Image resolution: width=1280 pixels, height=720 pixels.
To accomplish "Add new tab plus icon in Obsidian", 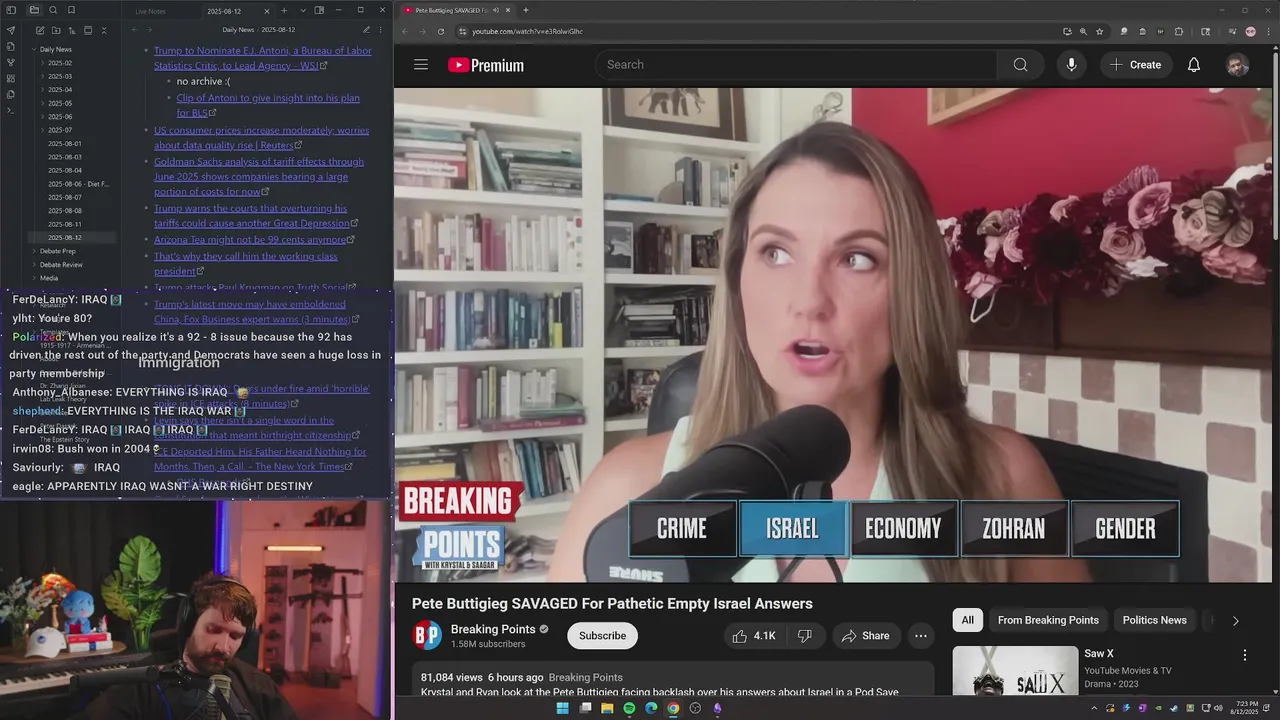I will coord(284,11).
